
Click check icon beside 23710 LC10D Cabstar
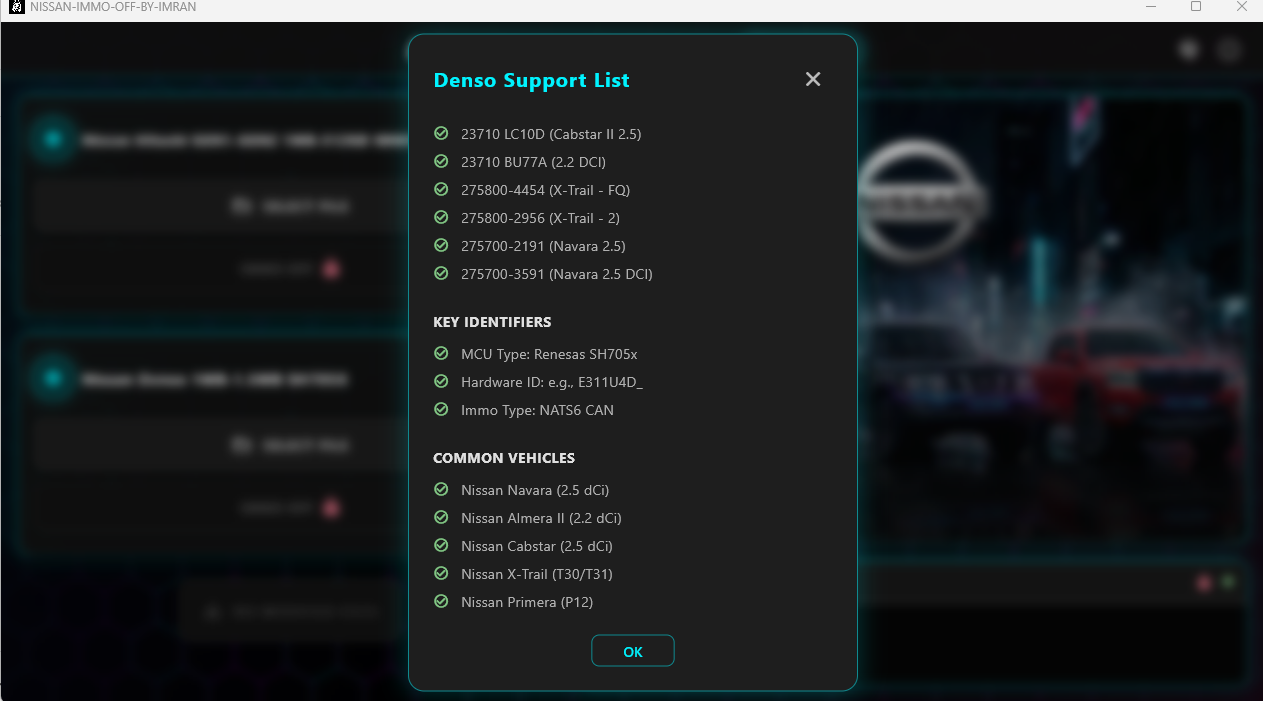click(x=441, y=133)
